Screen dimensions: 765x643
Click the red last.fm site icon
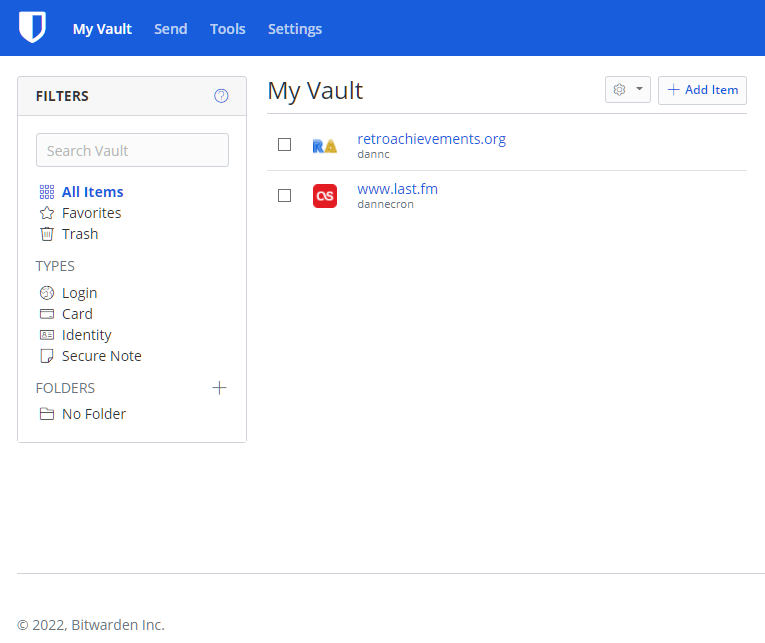click(324, 196)
